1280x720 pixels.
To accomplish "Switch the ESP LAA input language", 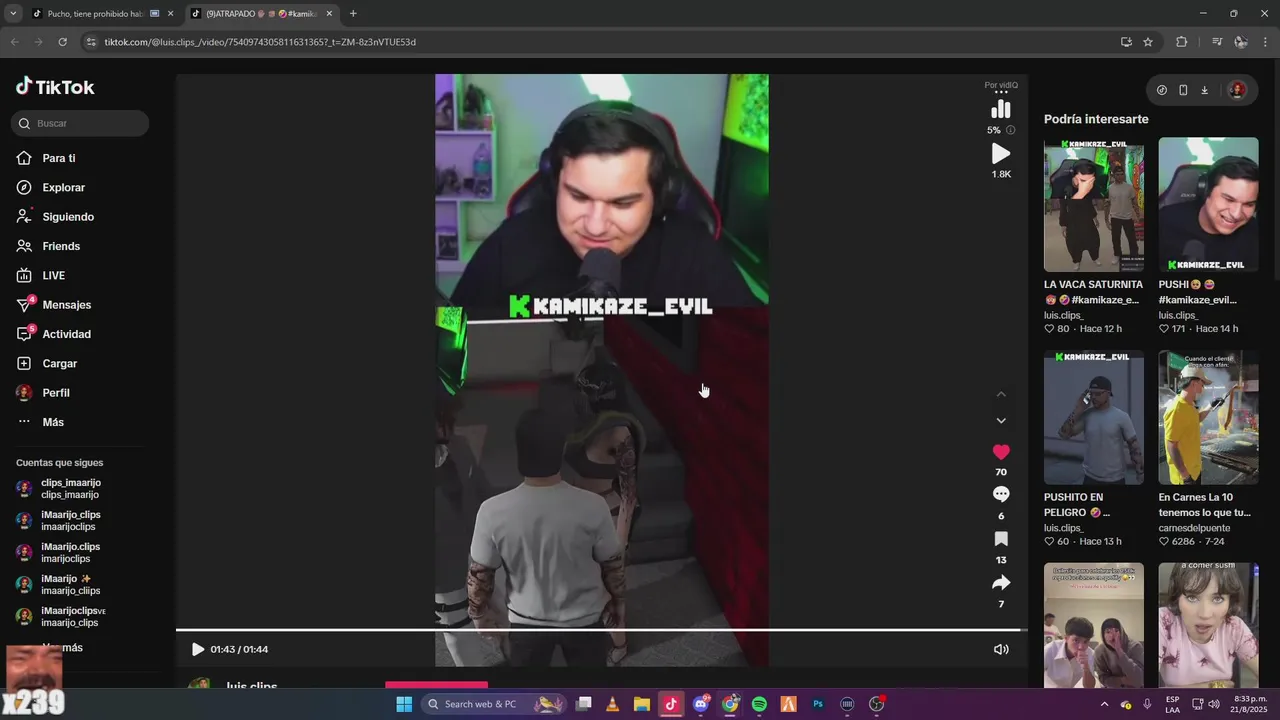I will tap(1172, 704).
